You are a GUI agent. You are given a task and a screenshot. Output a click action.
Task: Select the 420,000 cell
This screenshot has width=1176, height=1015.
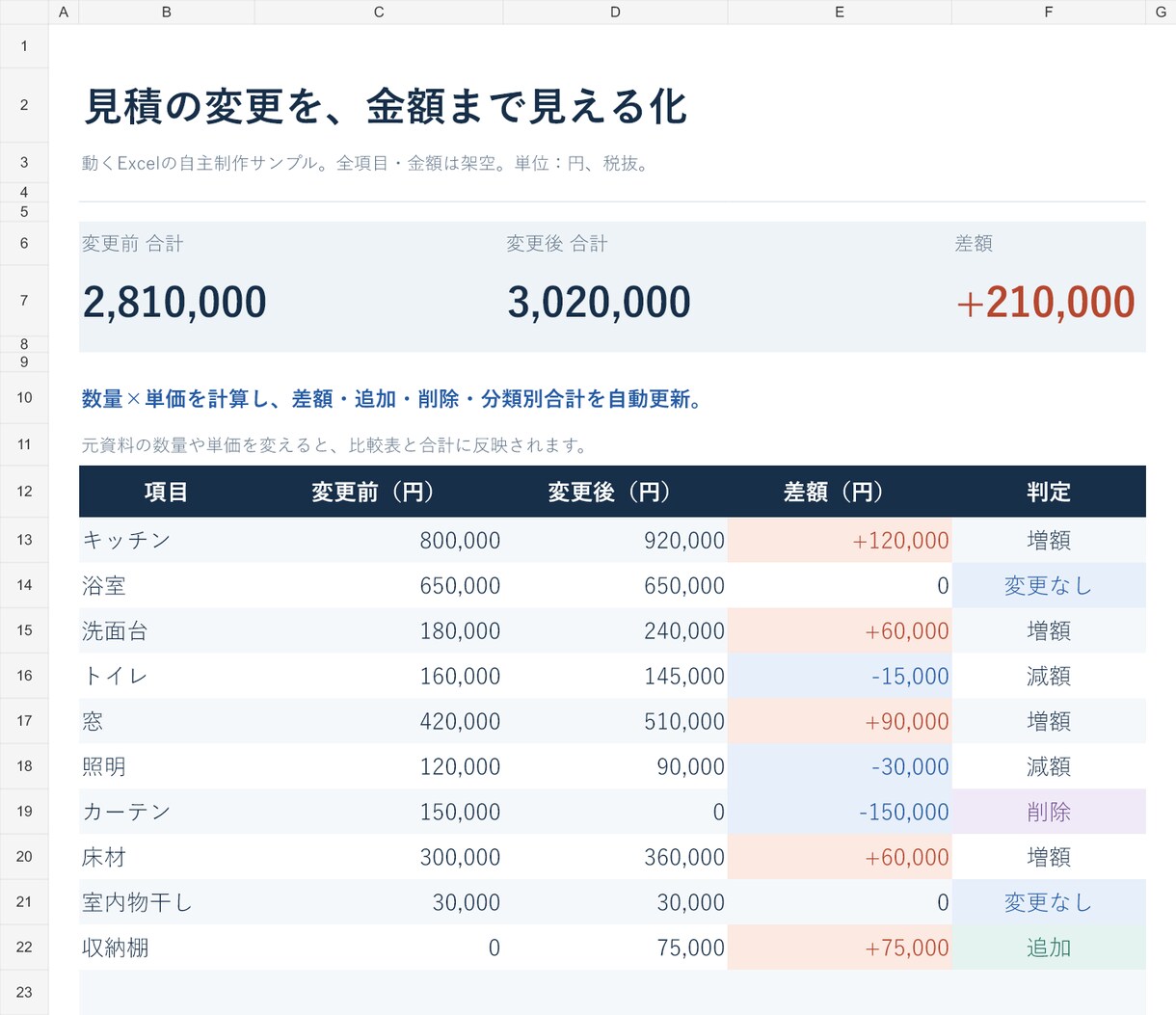pyautogui.click(x=379, y=721)
